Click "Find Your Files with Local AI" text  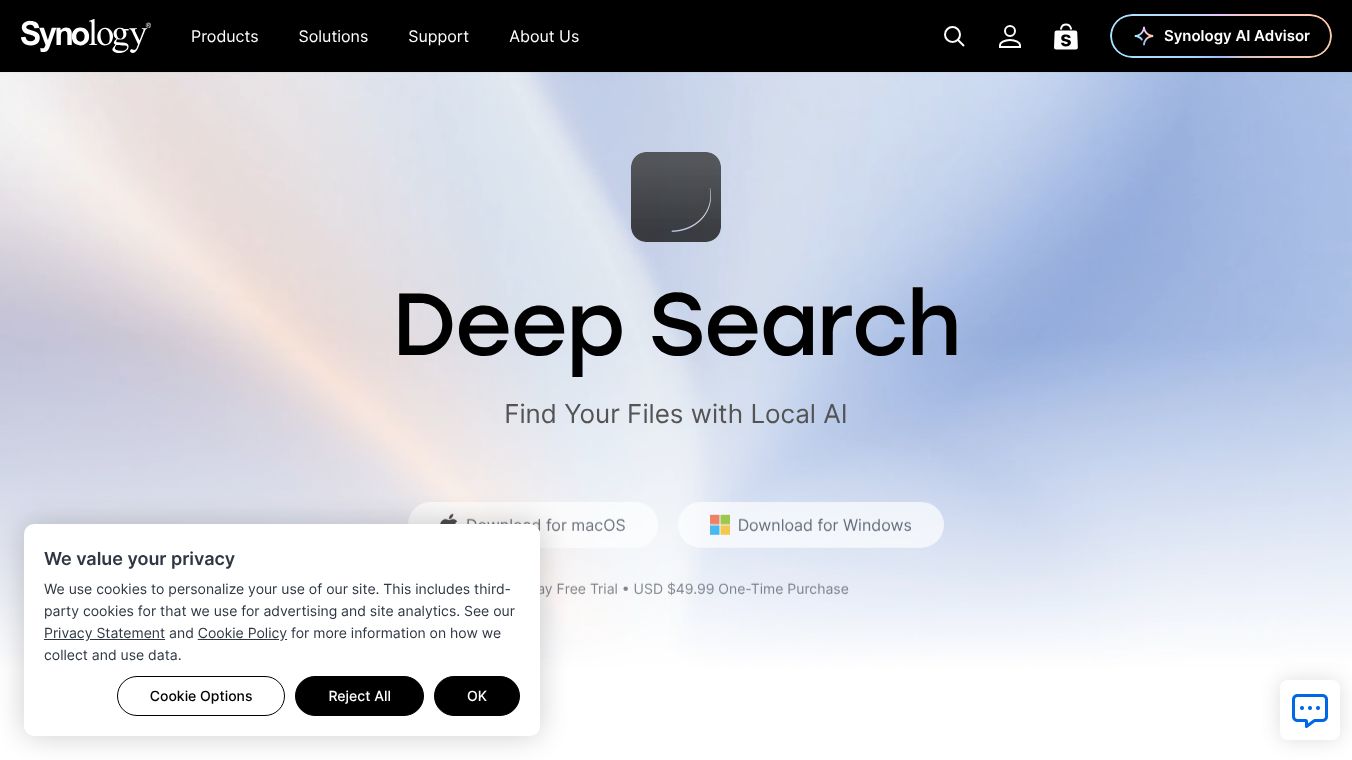676,414
